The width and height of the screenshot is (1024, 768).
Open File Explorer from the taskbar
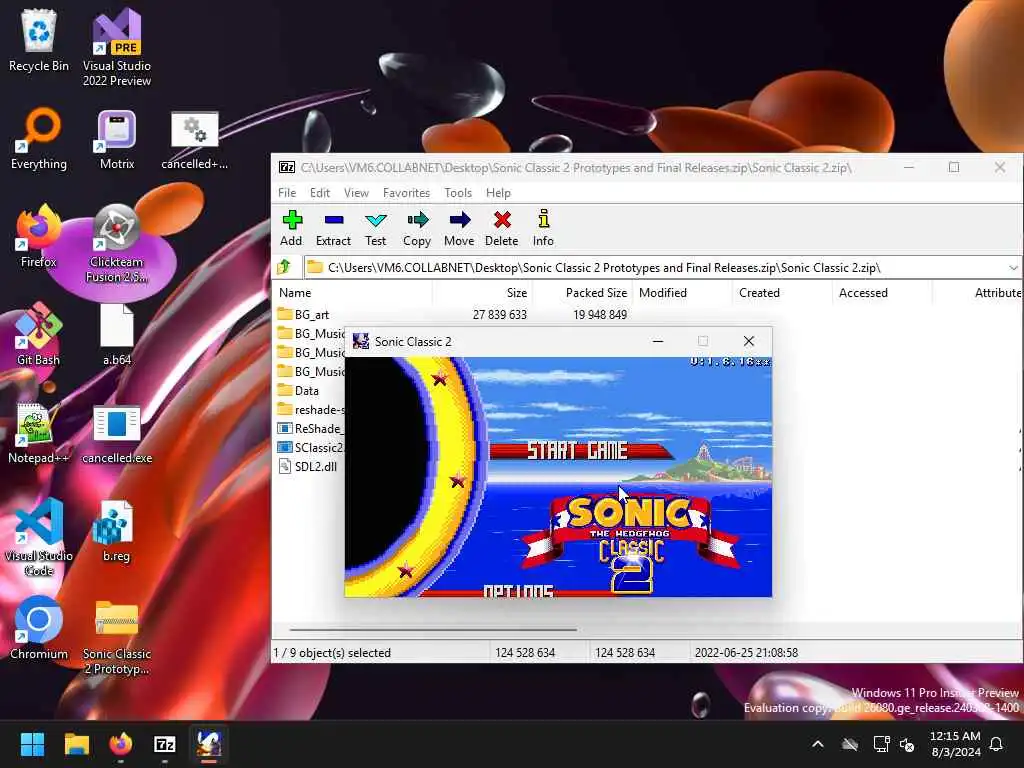[76, 744]
